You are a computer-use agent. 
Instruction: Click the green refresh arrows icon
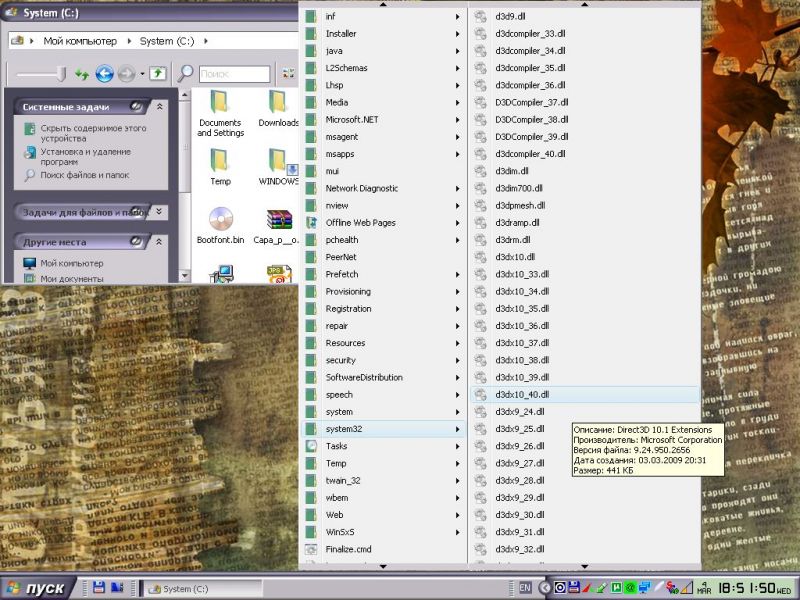pyautogui.click(x=82, y=74)
